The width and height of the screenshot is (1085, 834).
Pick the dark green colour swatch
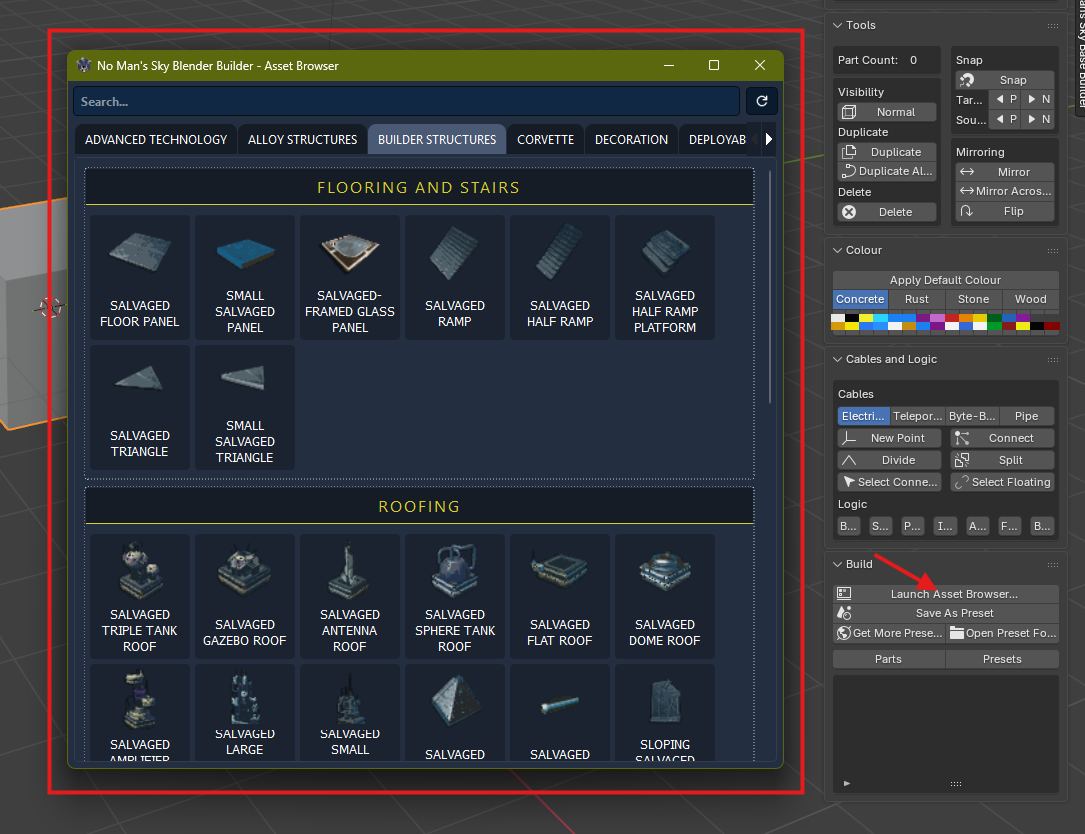coord(994,317)
